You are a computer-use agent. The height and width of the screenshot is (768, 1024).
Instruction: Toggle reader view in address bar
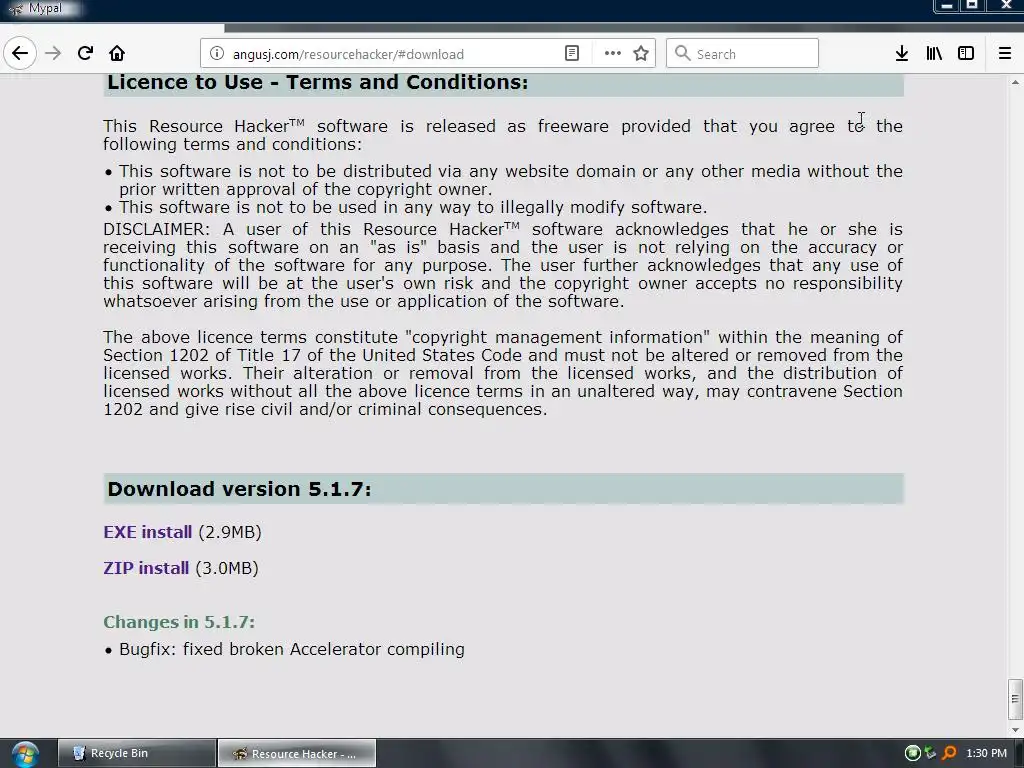click(571, 54)
